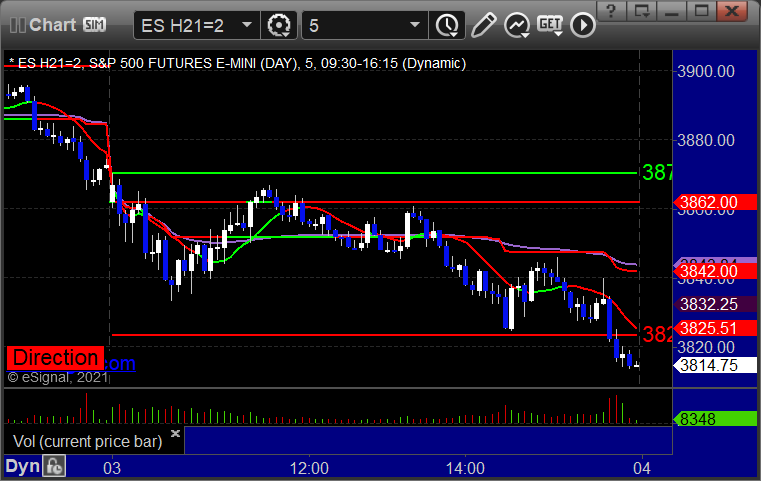
Task: Click the 12:00 time axis label
Action: pyautogui.click(x=309, y=468)
